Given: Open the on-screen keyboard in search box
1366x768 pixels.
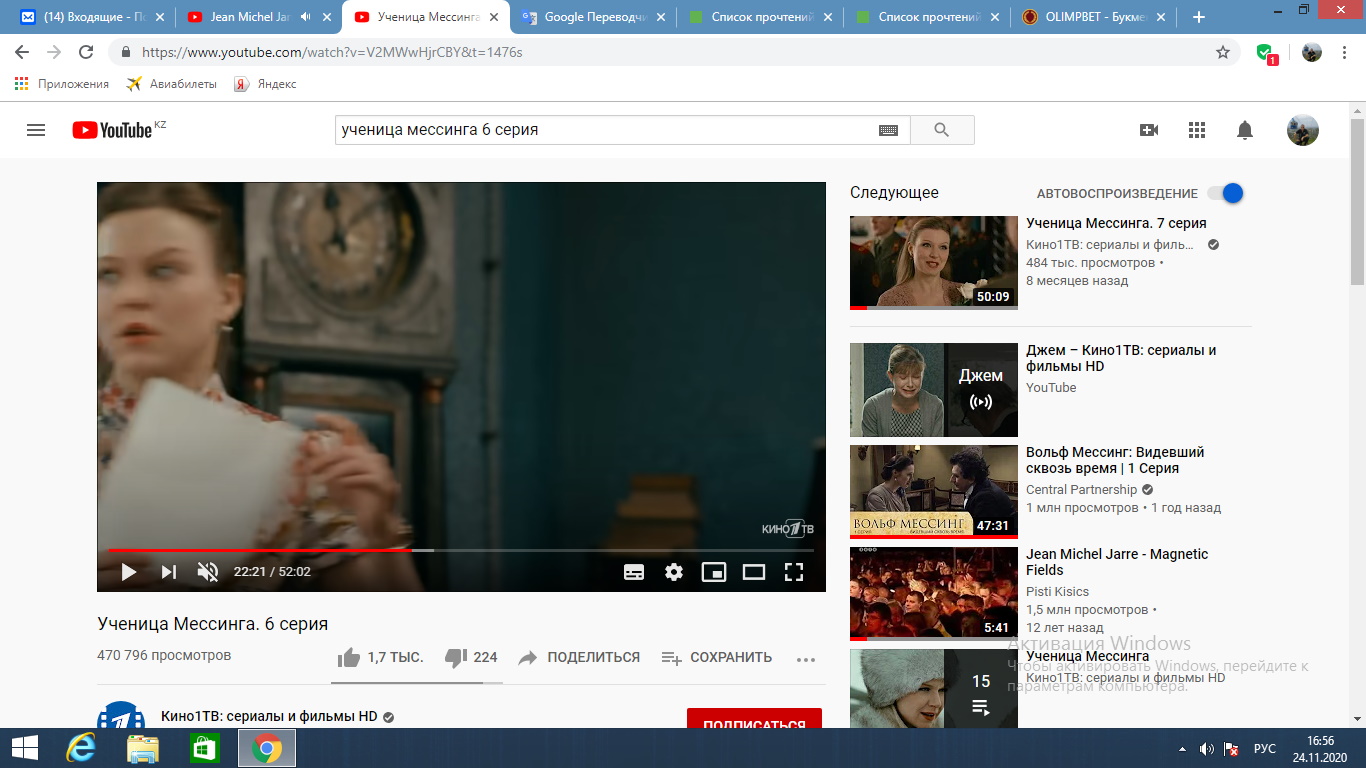Looking at the screenshot, I should pos(888,130).
